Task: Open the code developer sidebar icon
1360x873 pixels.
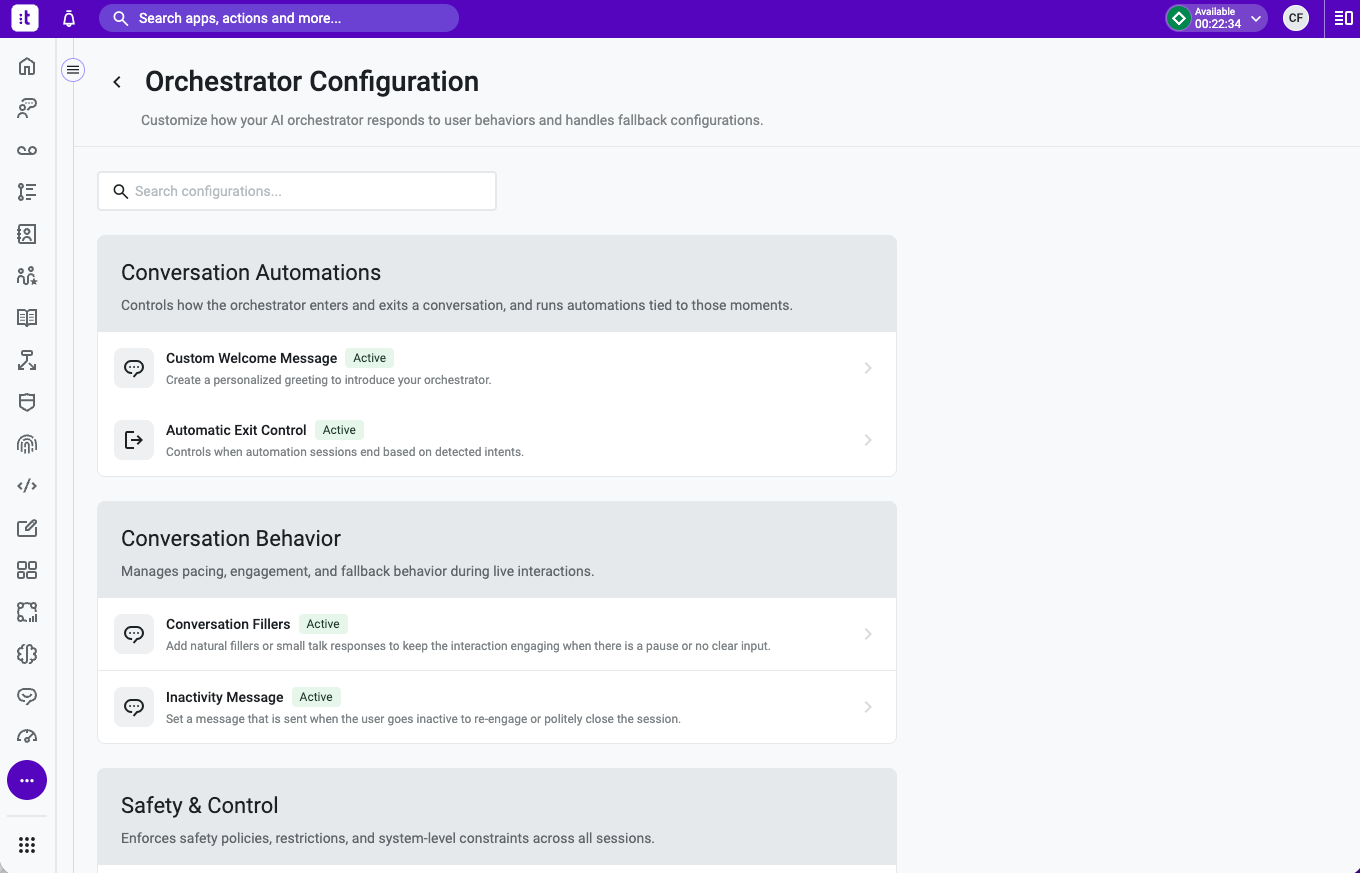Action: click(x=27, y=486)
